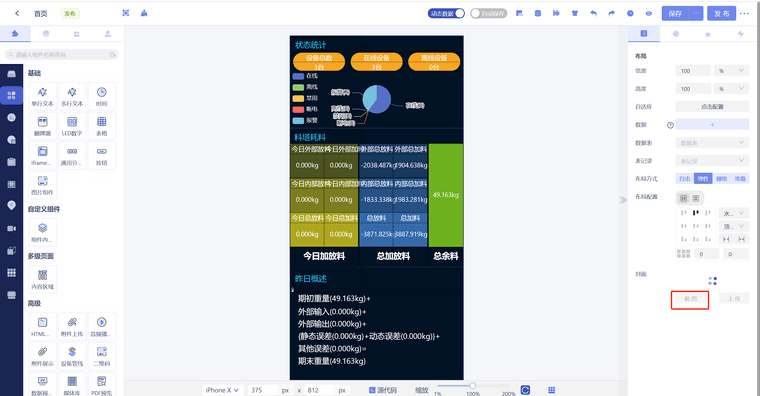The height and width of the screenshot is (396, 760).
Task: Add the 附件上传 component
Action: click(x=72, y=326)
